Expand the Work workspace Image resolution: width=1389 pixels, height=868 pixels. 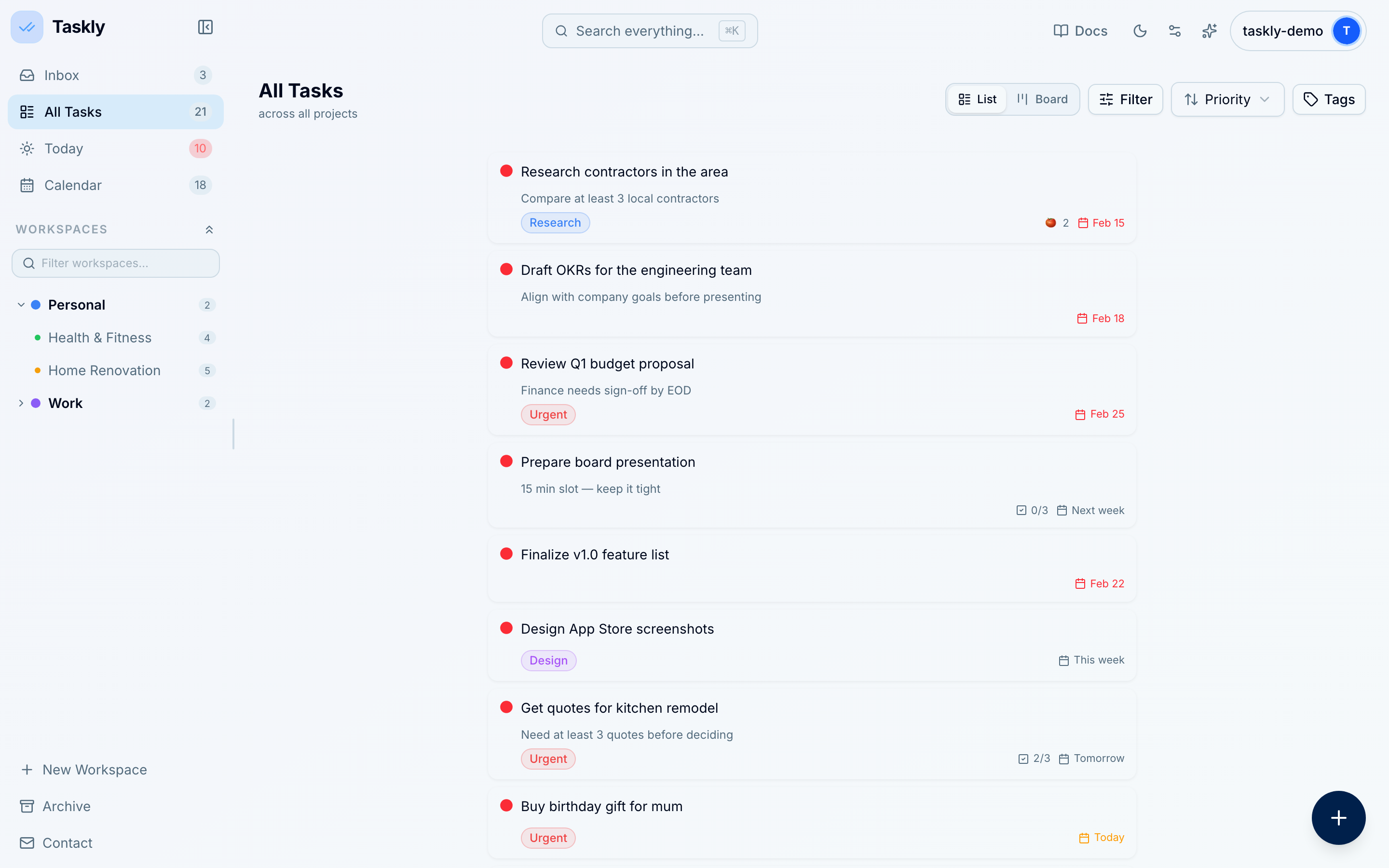(x=21, y=403)
